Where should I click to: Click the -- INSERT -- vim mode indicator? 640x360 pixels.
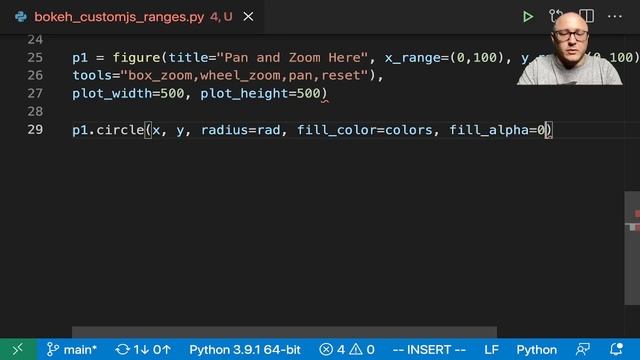click(x=429, y=349)
